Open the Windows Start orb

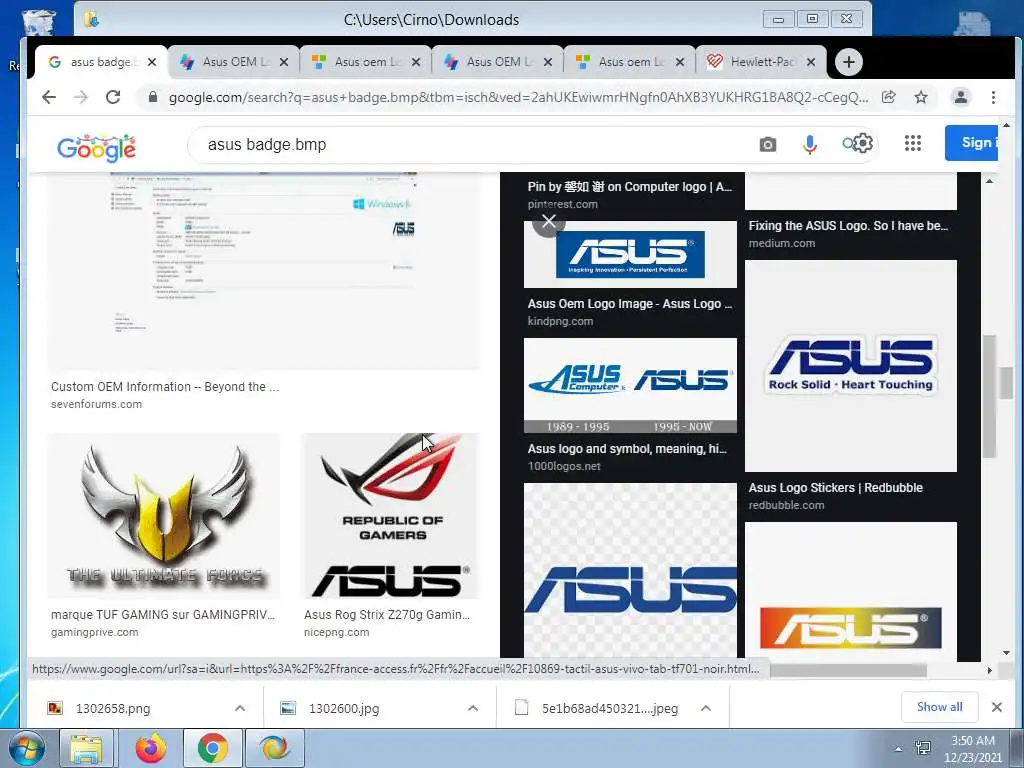[x=27, y=748]
